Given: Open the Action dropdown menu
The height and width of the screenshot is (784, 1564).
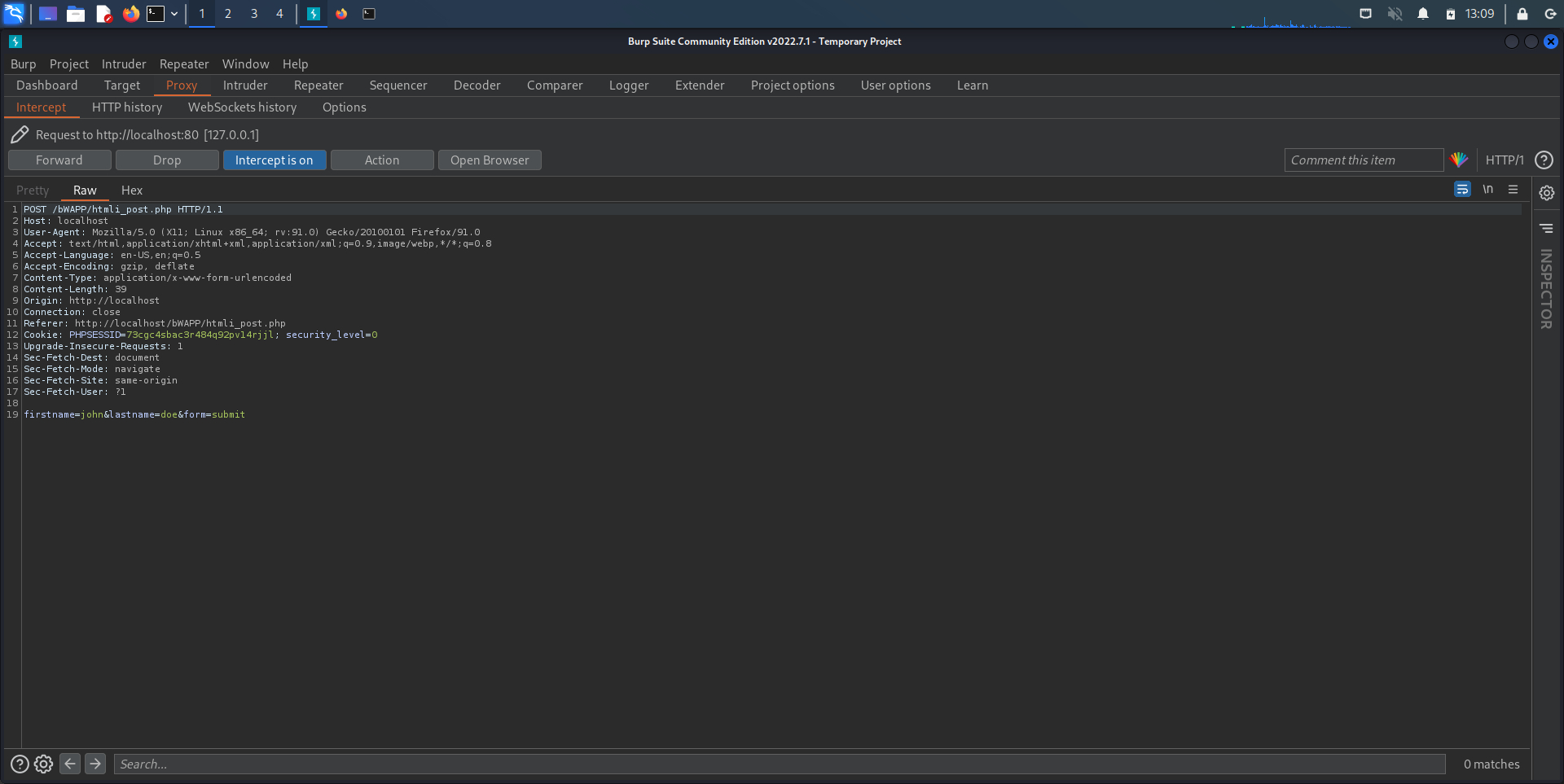Looking at the screenshot, I should (382, 160).
